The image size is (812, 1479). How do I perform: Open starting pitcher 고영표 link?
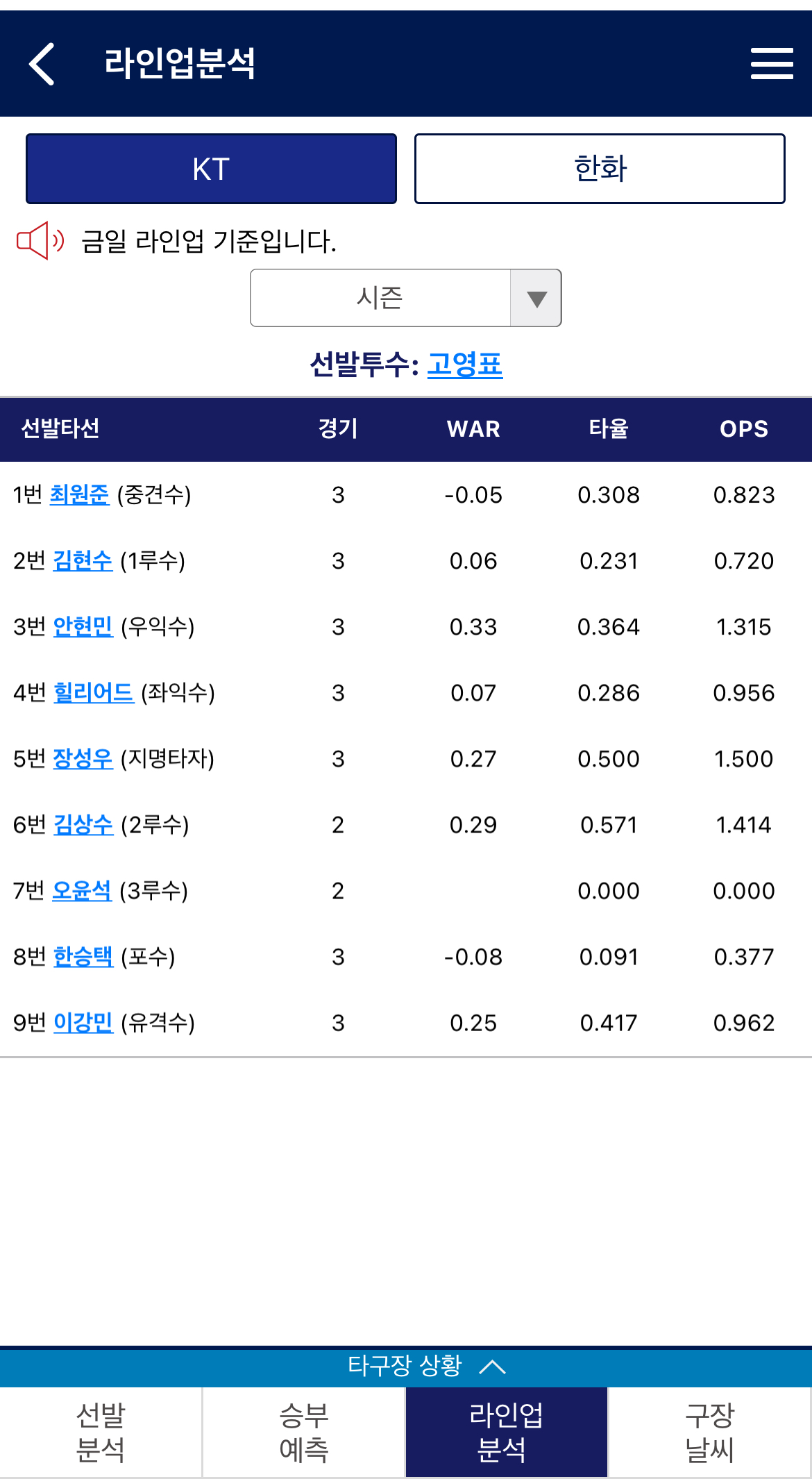point(464,364)
